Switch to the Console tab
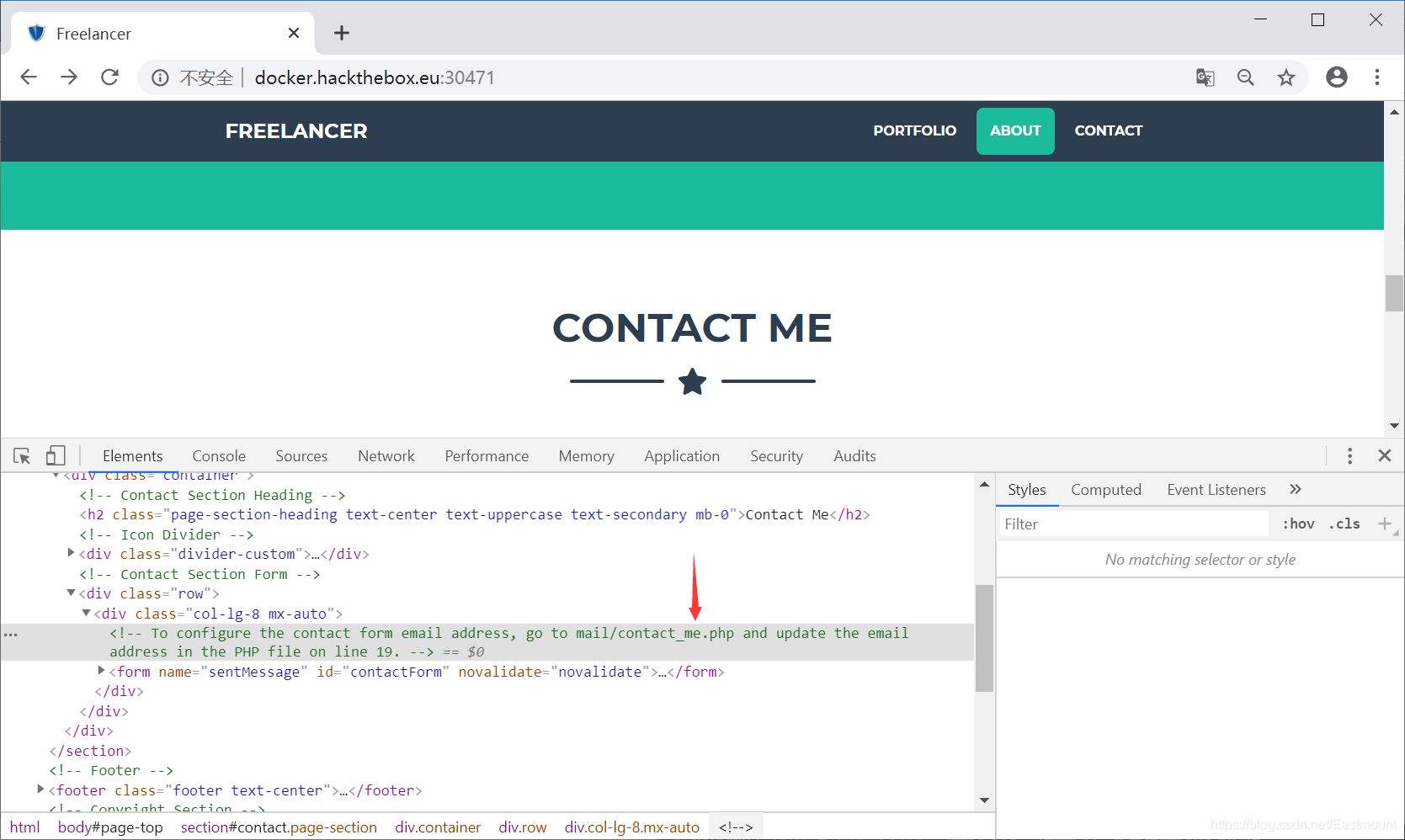Image resolution: width=1405 pixels, height=840 pixels. pyautogui.click(x=219, y=456)
